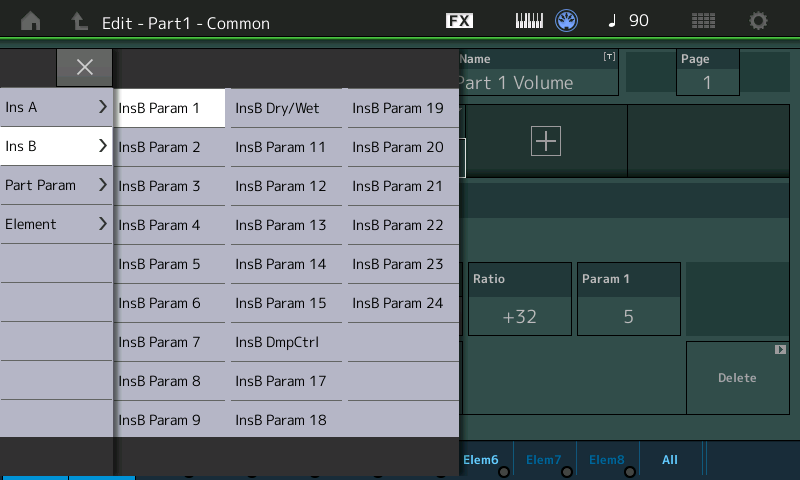This screenshot has width=800, height=480.
Task: Open the grid utility icon
Action: click(x=703, y=21)
